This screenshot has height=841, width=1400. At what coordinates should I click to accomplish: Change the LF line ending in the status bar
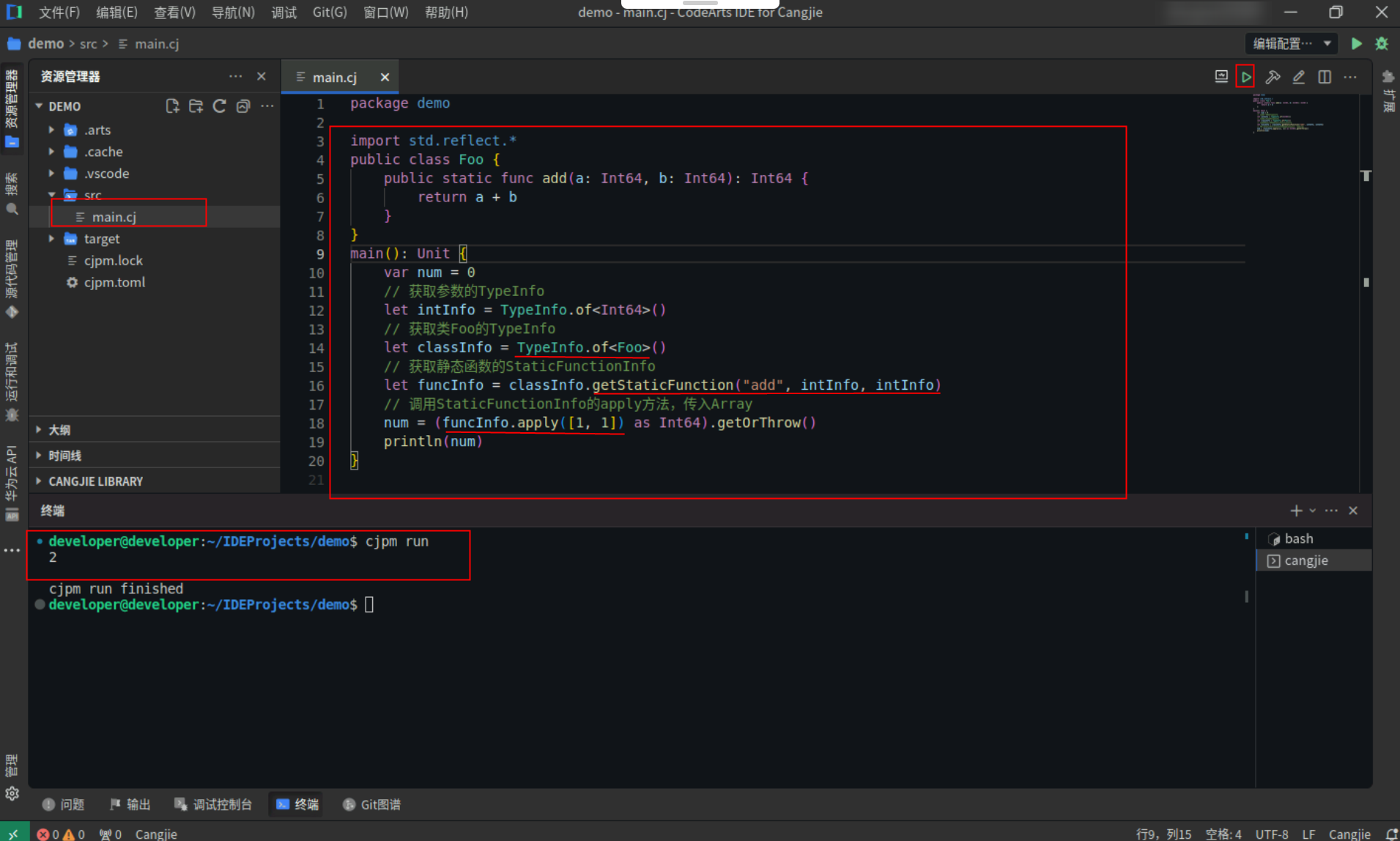[1308, 834]
